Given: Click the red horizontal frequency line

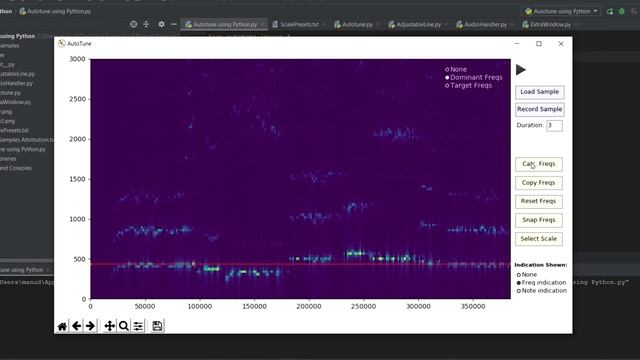Looking at the screenshot, I should [300, 264].
